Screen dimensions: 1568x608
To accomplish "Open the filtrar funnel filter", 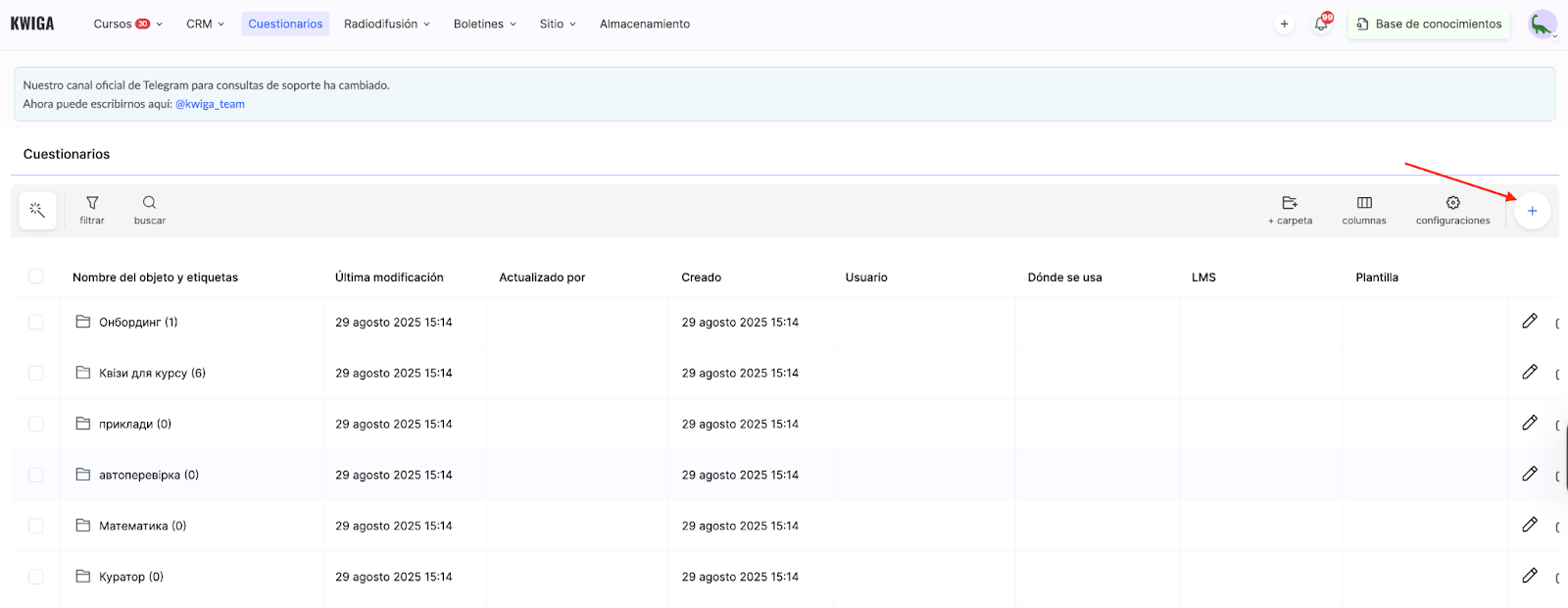I will pyautogui.click(x=92, y=210).
